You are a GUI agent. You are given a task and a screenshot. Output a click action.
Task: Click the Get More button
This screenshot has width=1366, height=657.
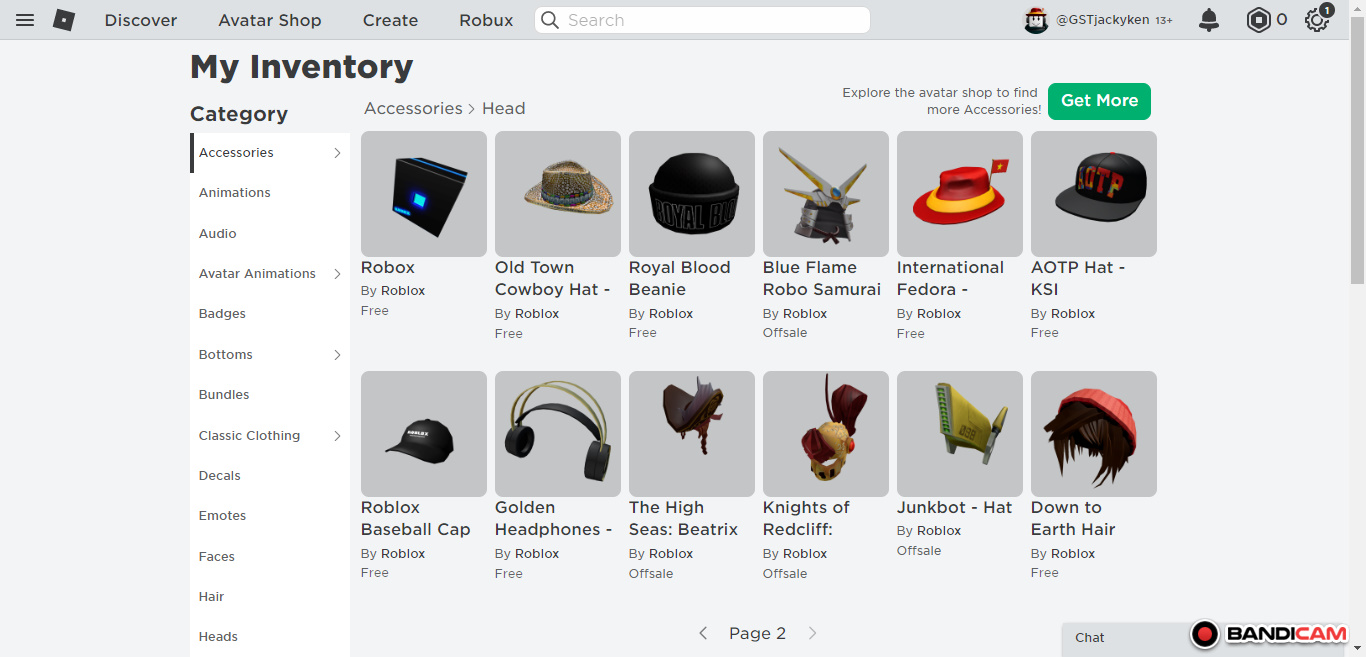click(x=1099, y=101)
